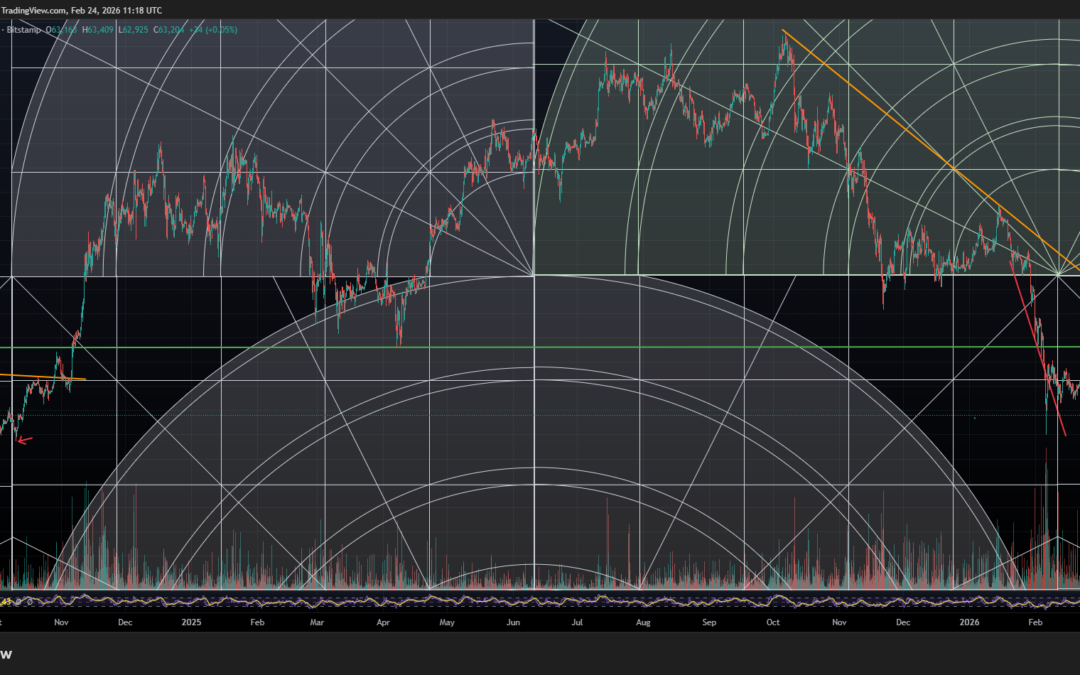Click the high value H63,409
This screenshot has height=675, width=1080.
tap(98, 30)
